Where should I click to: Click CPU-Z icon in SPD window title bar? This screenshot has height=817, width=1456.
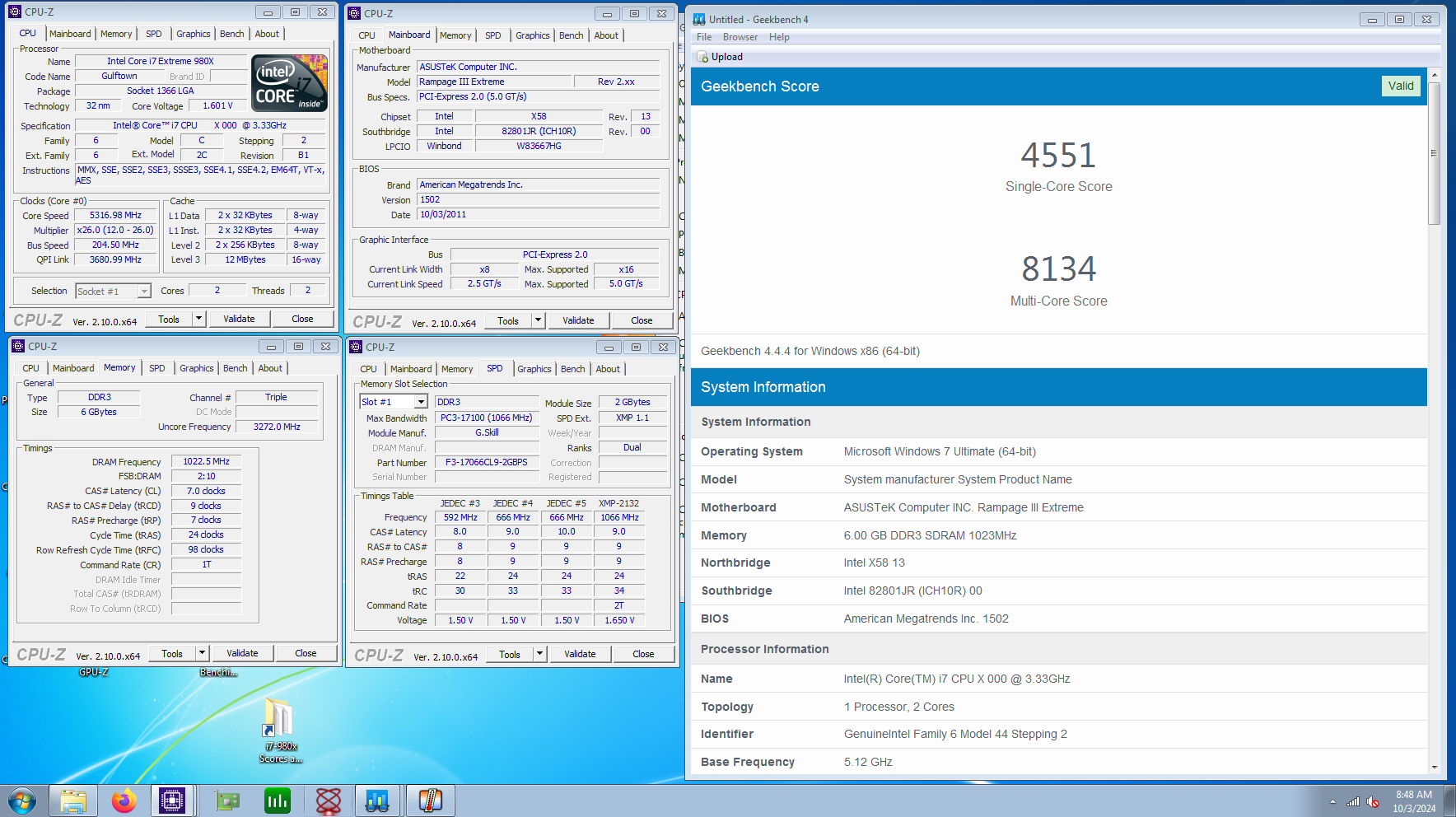click(356, 347)
